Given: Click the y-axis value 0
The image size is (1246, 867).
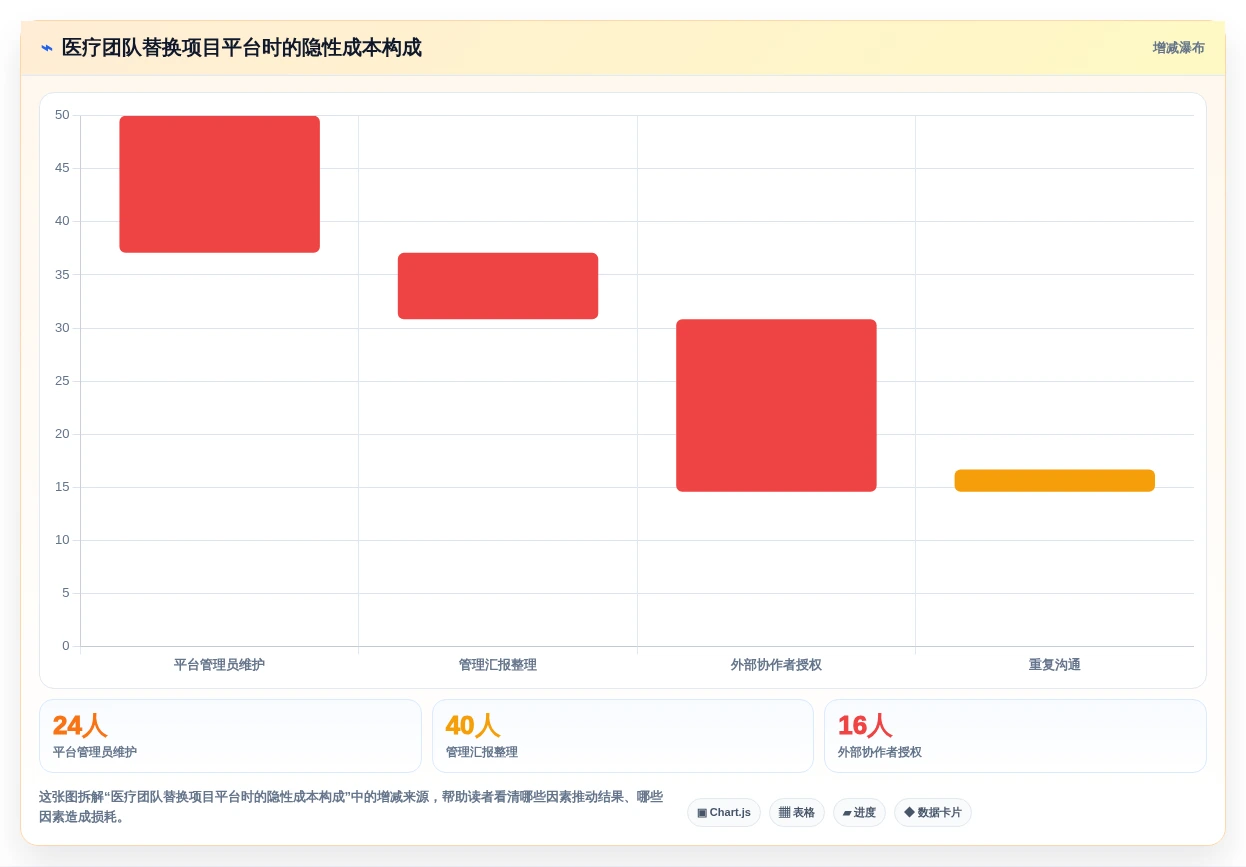Looking at the screenshot, I should pos(66,646).
